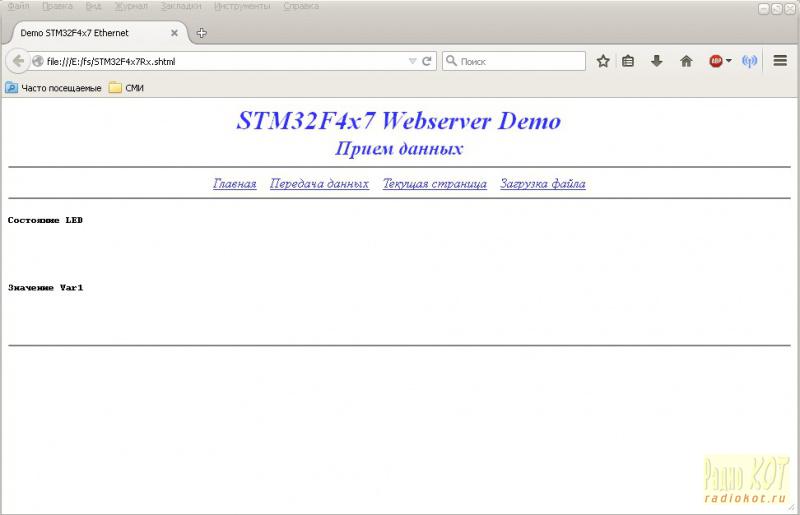This screenshot has height=515, width=800.
Task: Bookmark this page with the star icon
Action: 603,61
